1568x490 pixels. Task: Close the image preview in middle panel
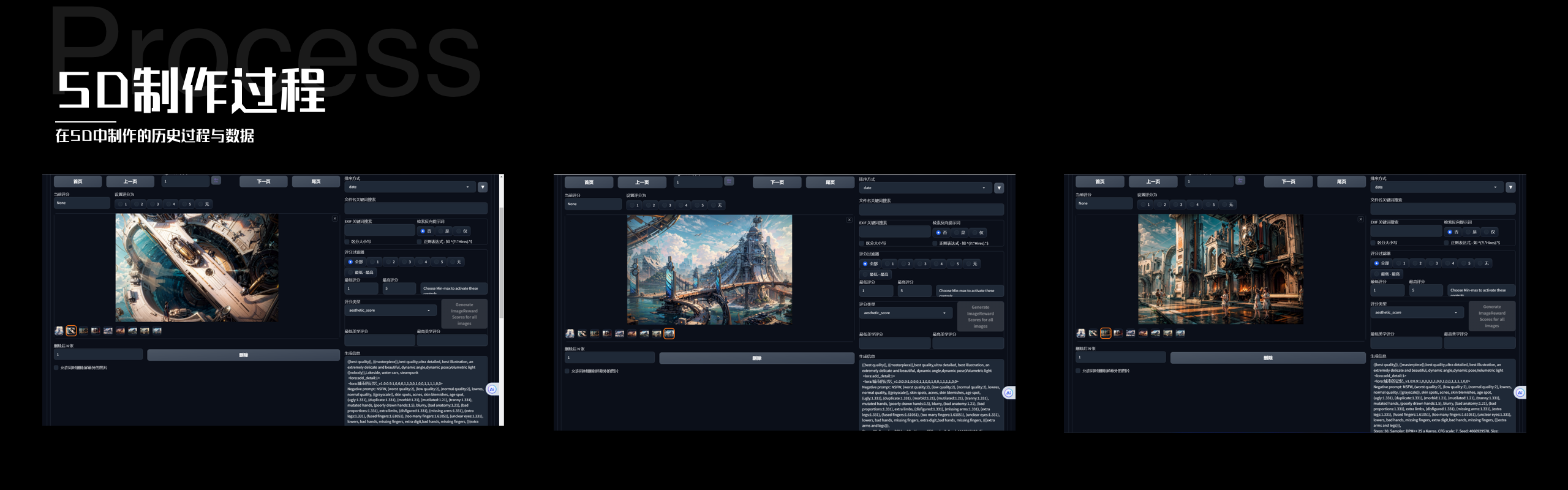click(849, 220)
